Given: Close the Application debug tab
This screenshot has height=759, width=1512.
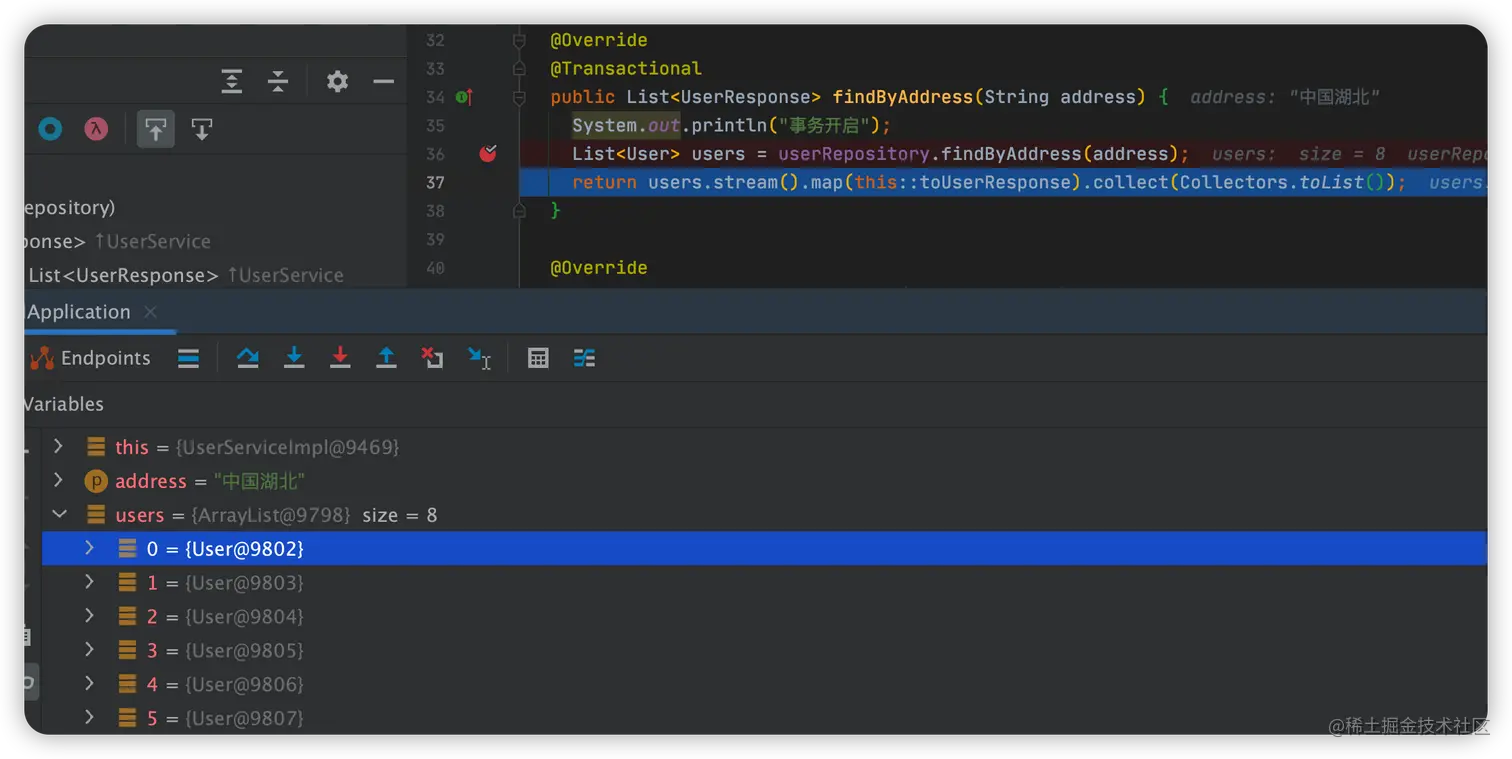Looking at the screenshot, I should click(x=150, y=312).
